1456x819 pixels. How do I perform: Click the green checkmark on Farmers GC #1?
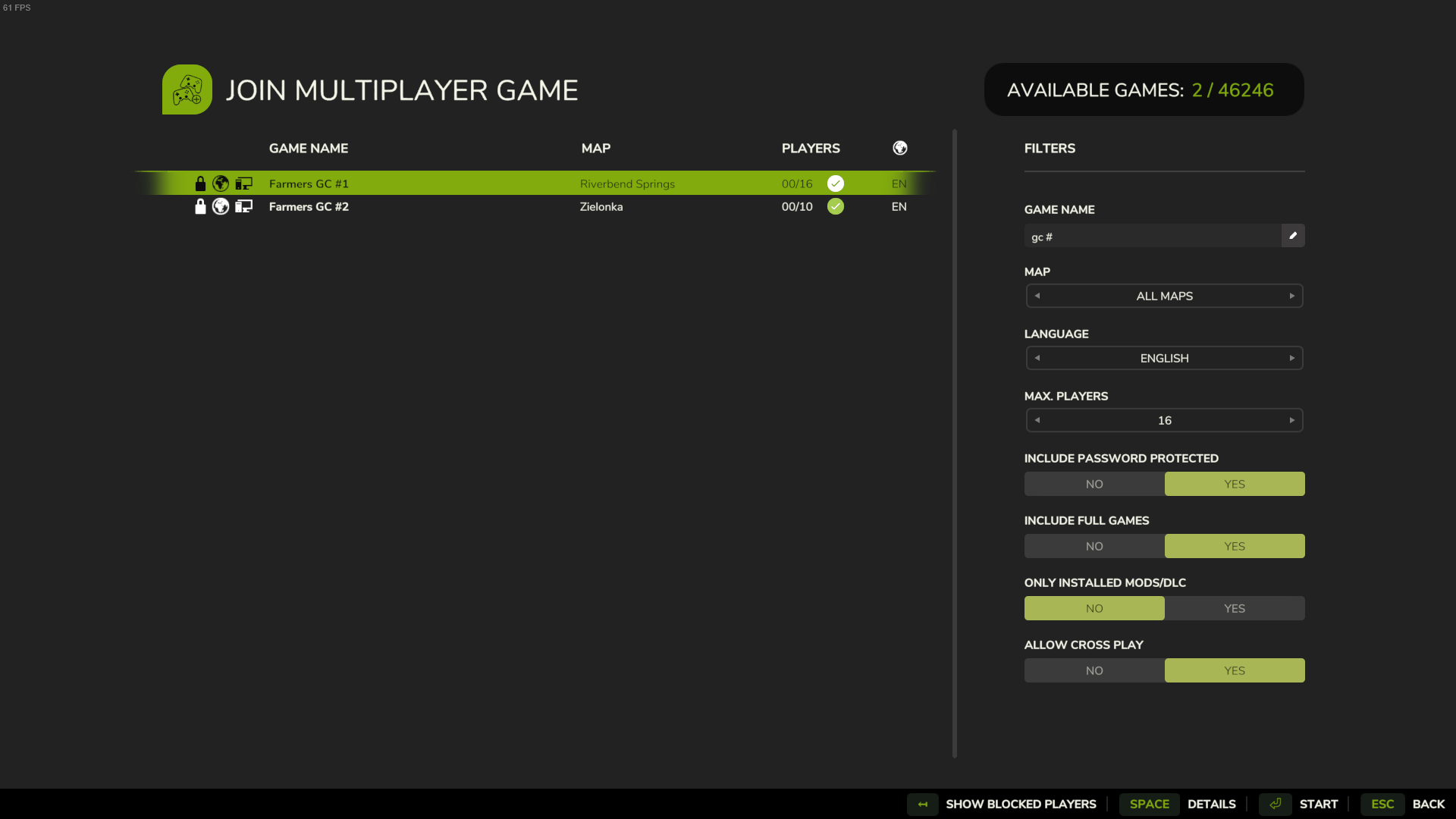click(x=836, y=184)
